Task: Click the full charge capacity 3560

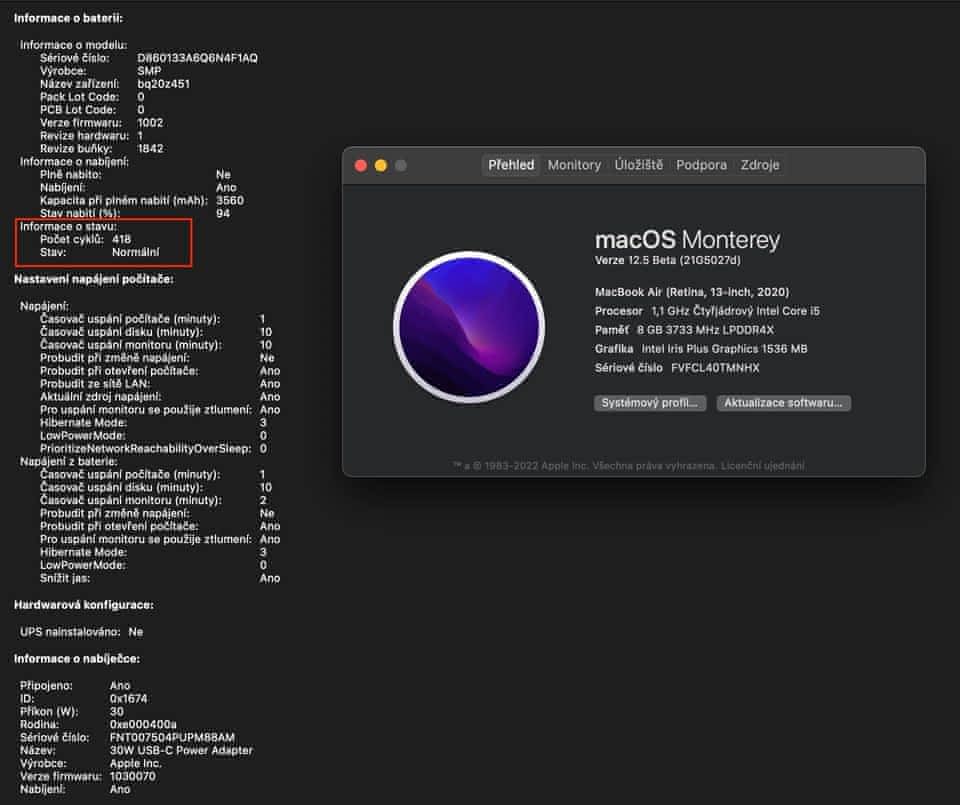Action: pos(230,200)
